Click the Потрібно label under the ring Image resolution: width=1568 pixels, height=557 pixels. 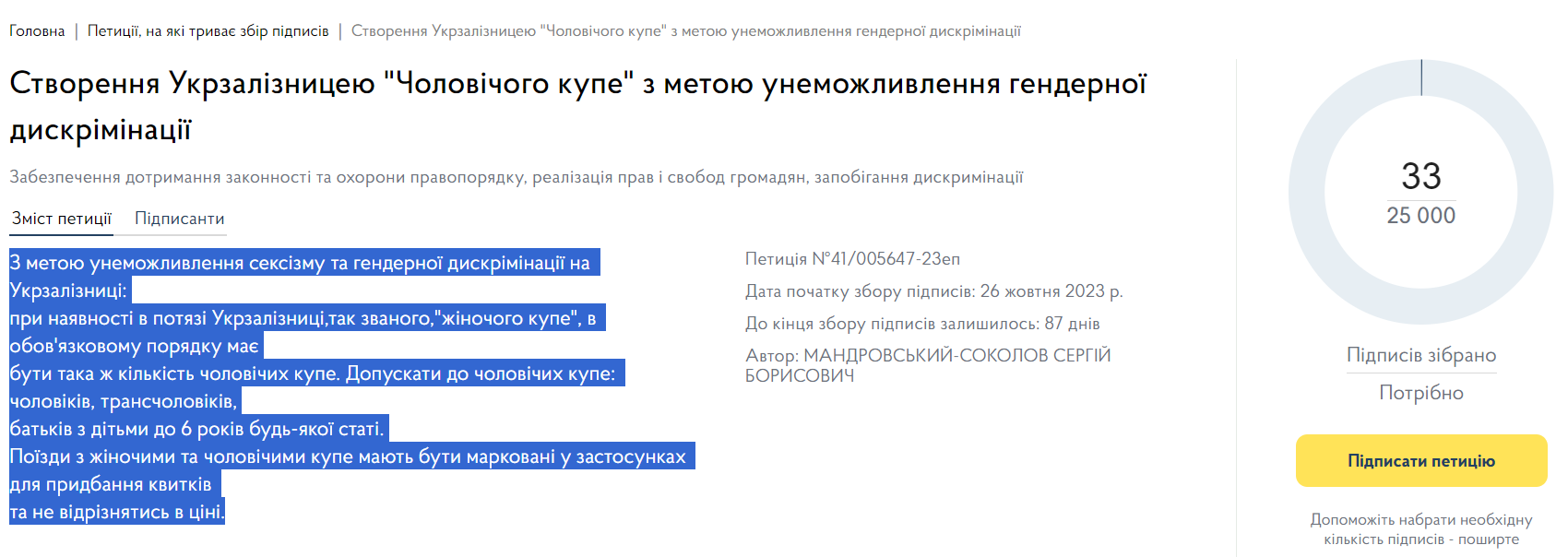1420,393
